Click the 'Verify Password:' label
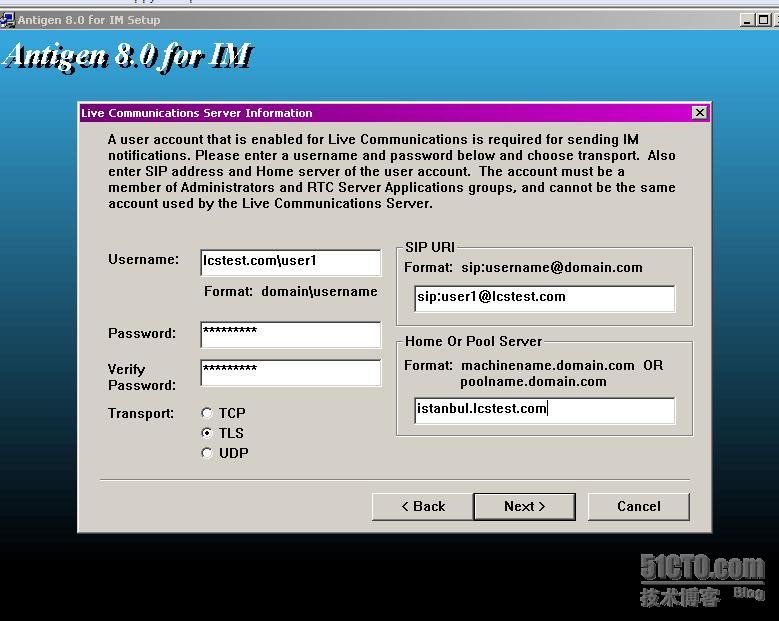 point(142,377)
